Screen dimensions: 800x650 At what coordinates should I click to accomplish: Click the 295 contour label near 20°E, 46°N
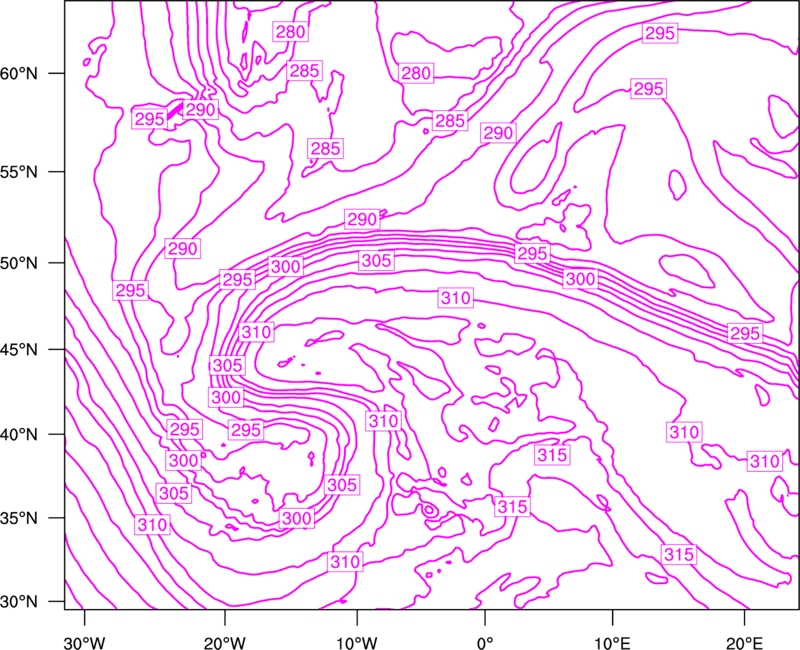click(745, 334)
